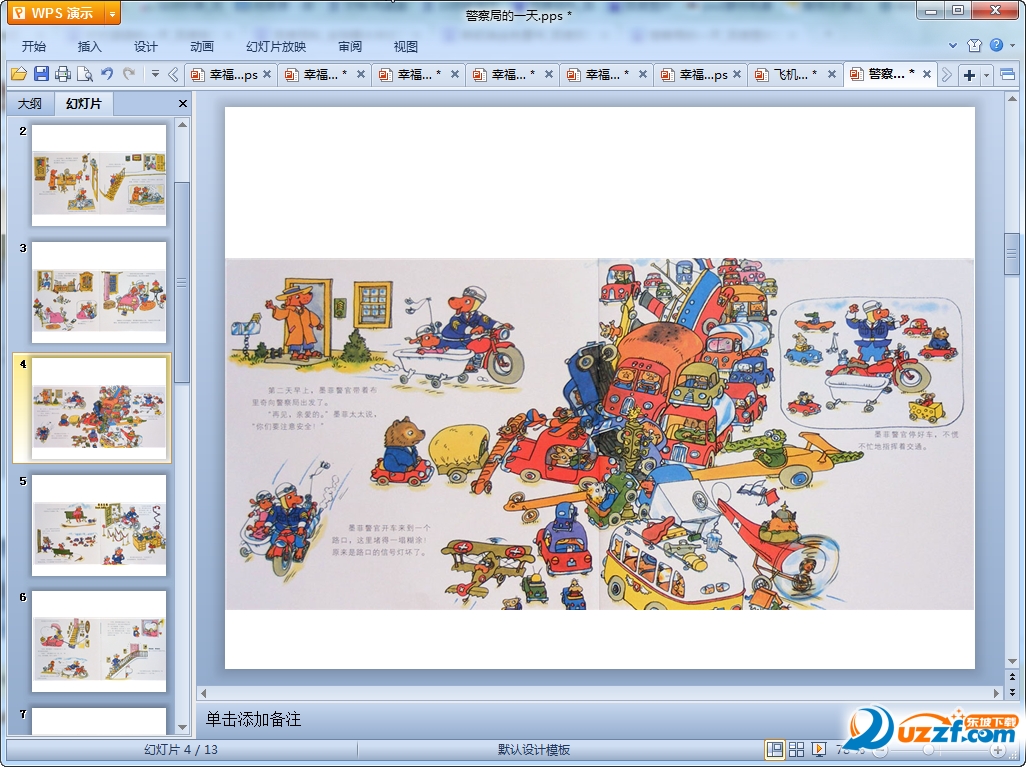Screen dimensions: 1026x767
Task: Print the presentation using the printer icon
Action: coord(63,74)
